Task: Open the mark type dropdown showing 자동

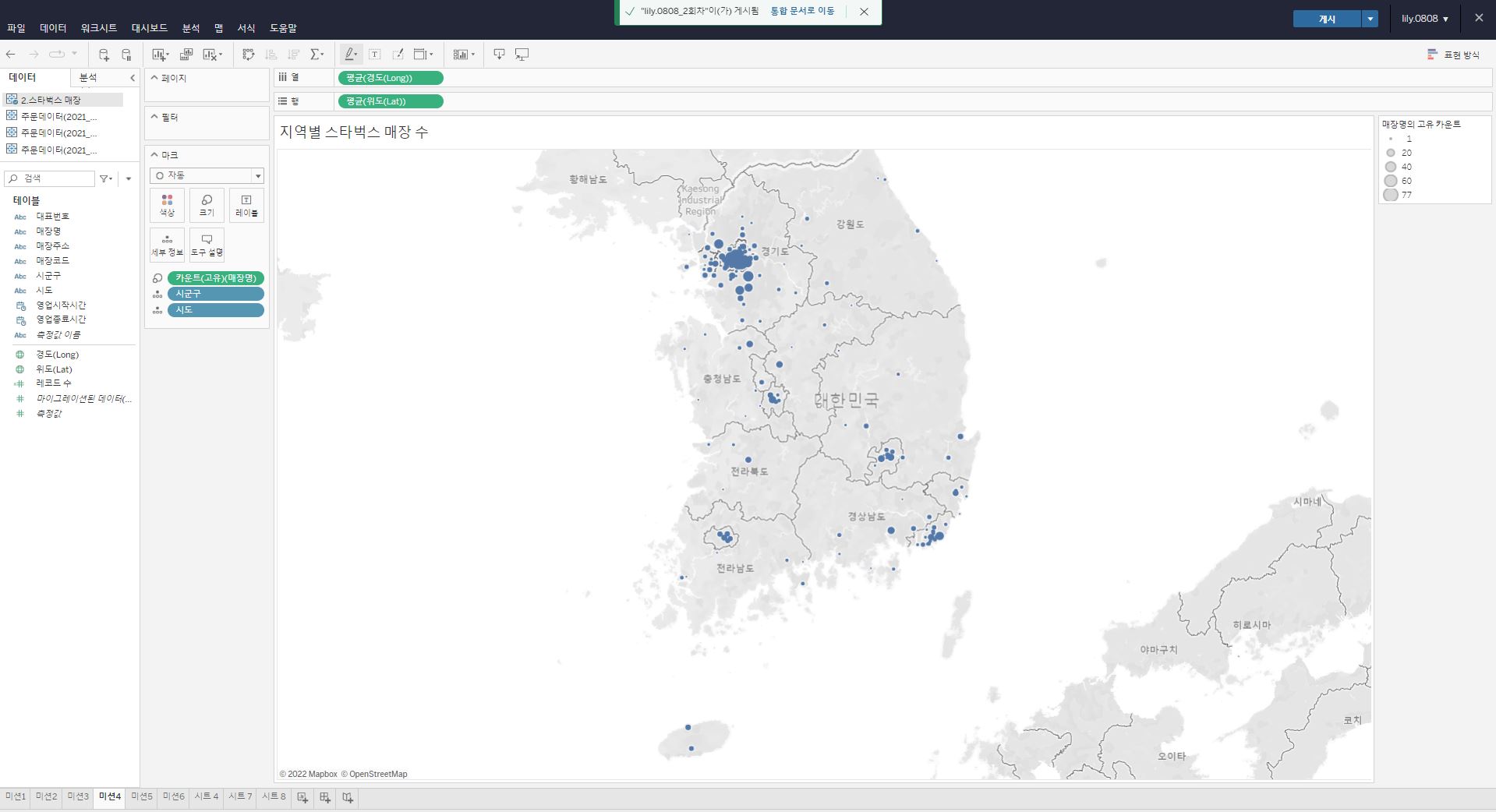Action: [x=207, y=175]
